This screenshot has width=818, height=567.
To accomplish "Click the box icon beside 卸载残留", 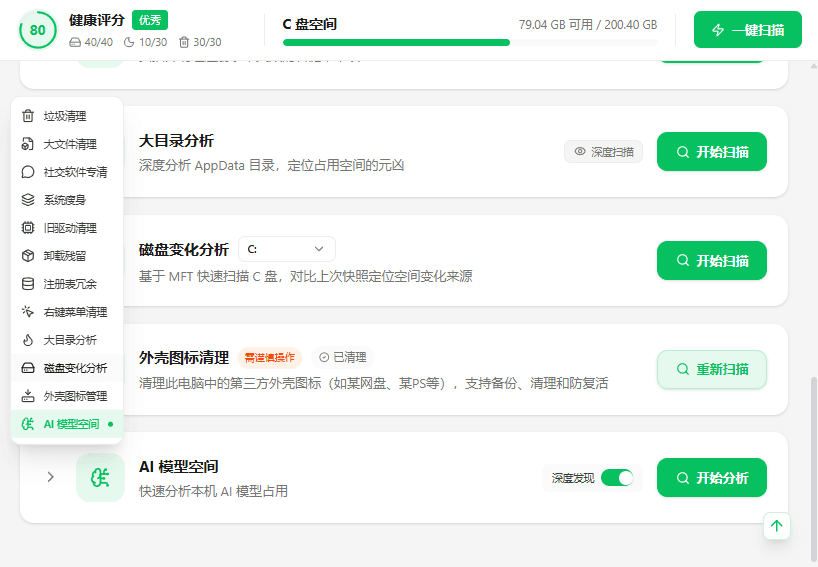I will [x=28, y=256].
